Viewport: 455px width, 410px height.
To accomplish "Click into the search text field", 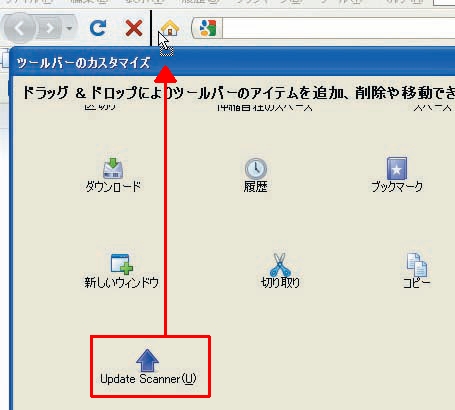I will coord(338,28).
